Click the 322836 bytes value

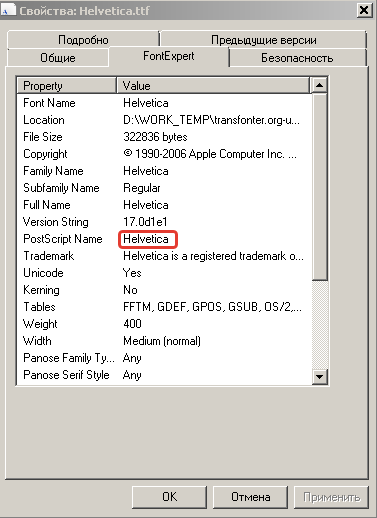(155, 137)
